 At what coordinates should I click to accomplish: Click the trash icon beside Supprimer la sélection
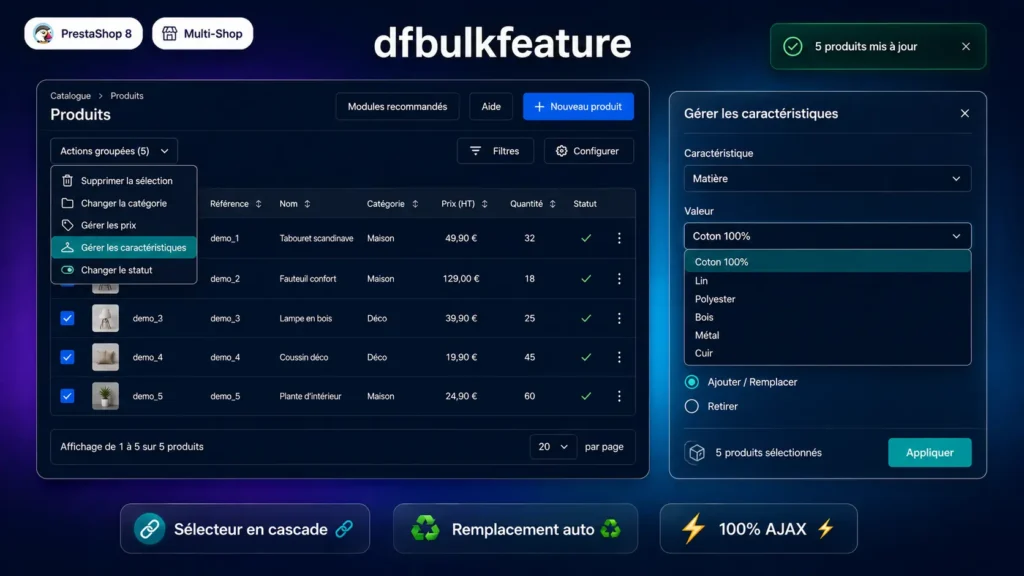(67, 181)
